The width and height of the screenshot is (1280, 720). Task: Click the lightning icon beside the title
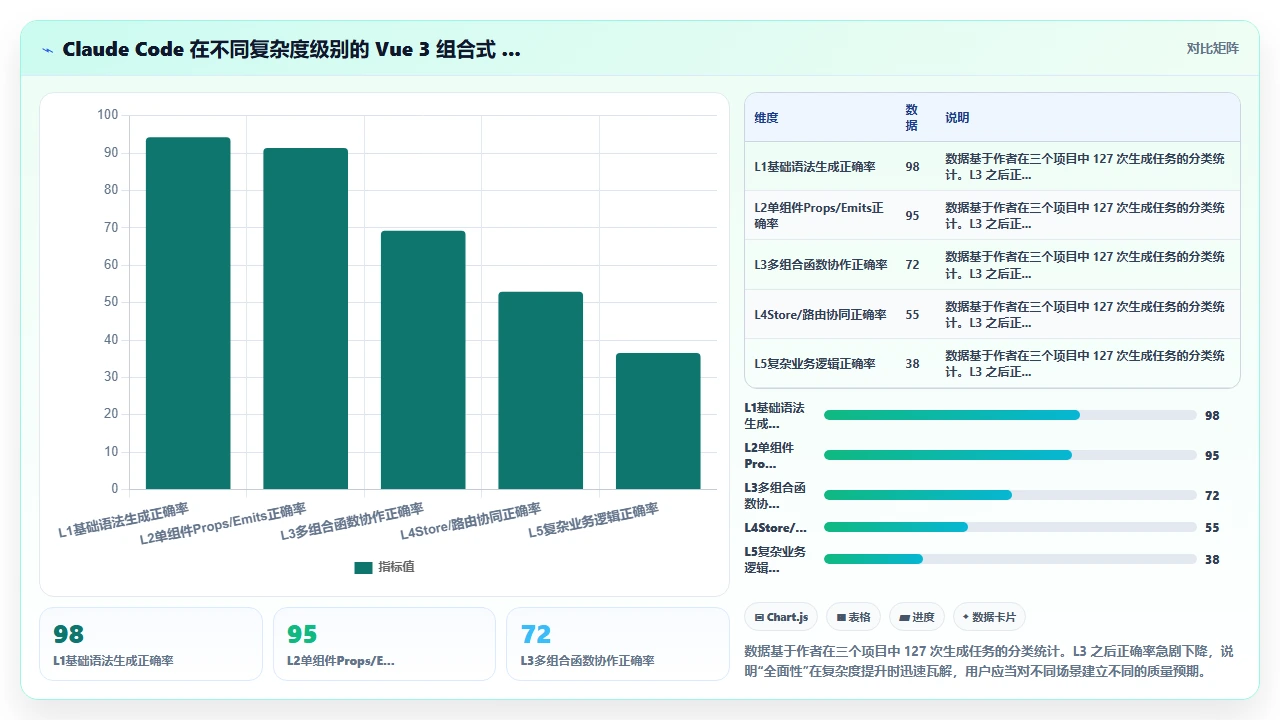(48, 49)
